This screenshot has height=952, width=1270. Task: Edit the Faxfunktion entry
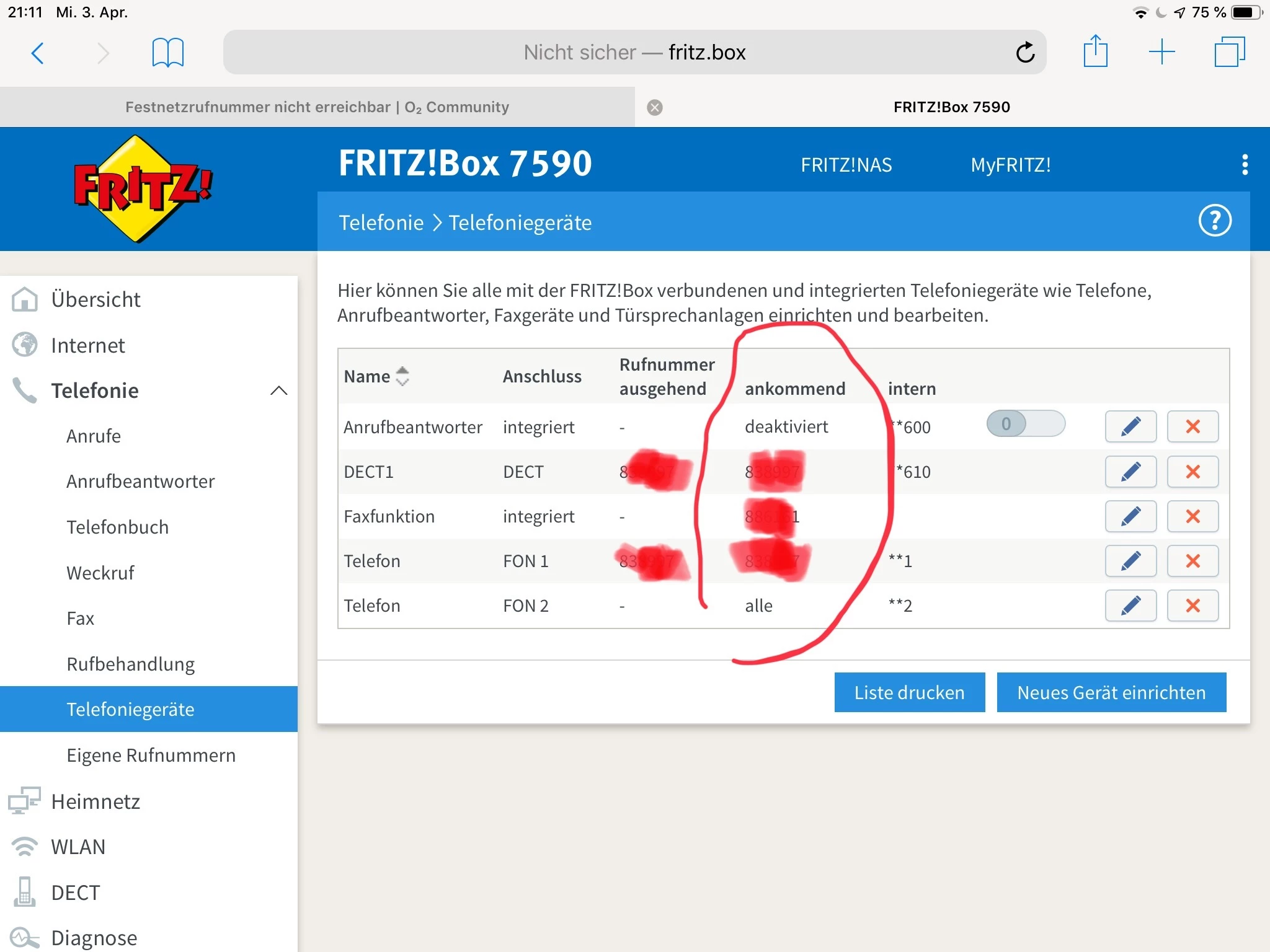[x=1130, y=516]
